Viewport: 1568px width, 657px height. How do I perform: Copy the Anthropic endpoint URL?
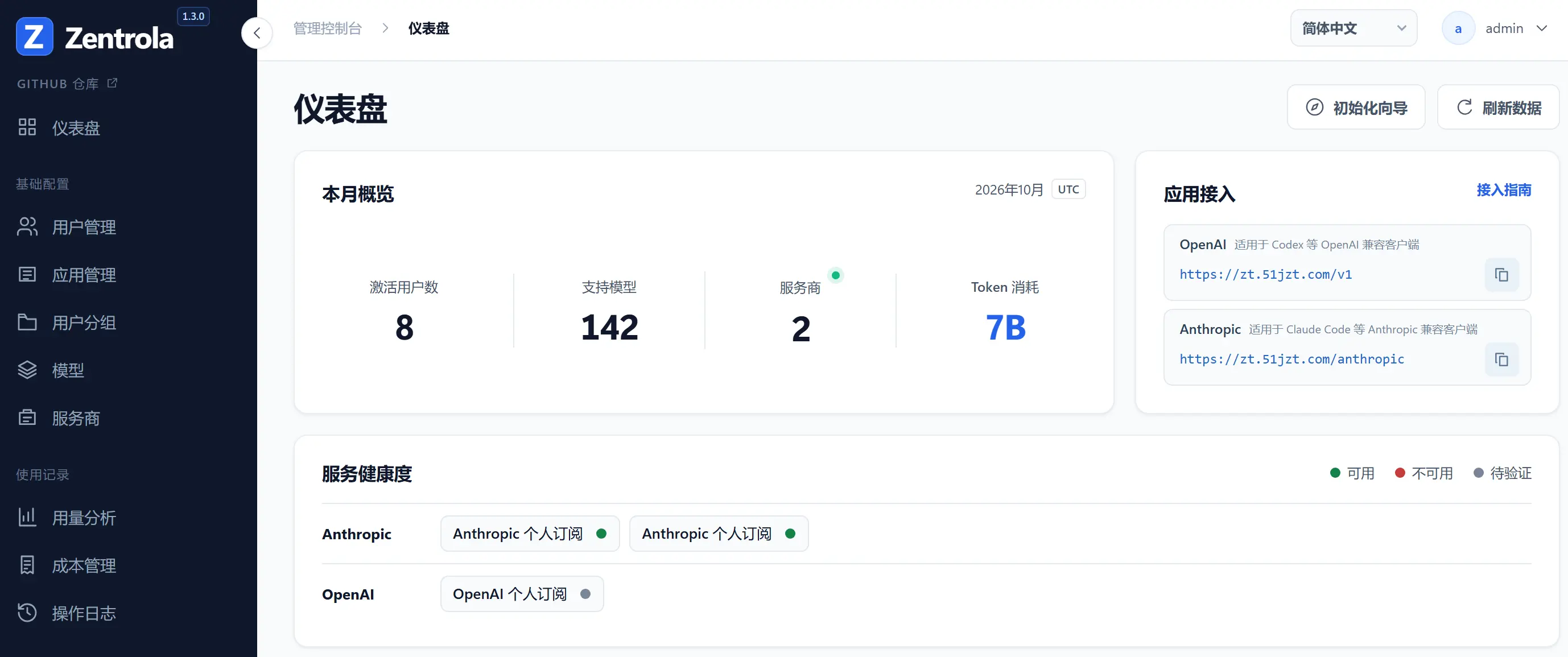[x=1501, y=360]
